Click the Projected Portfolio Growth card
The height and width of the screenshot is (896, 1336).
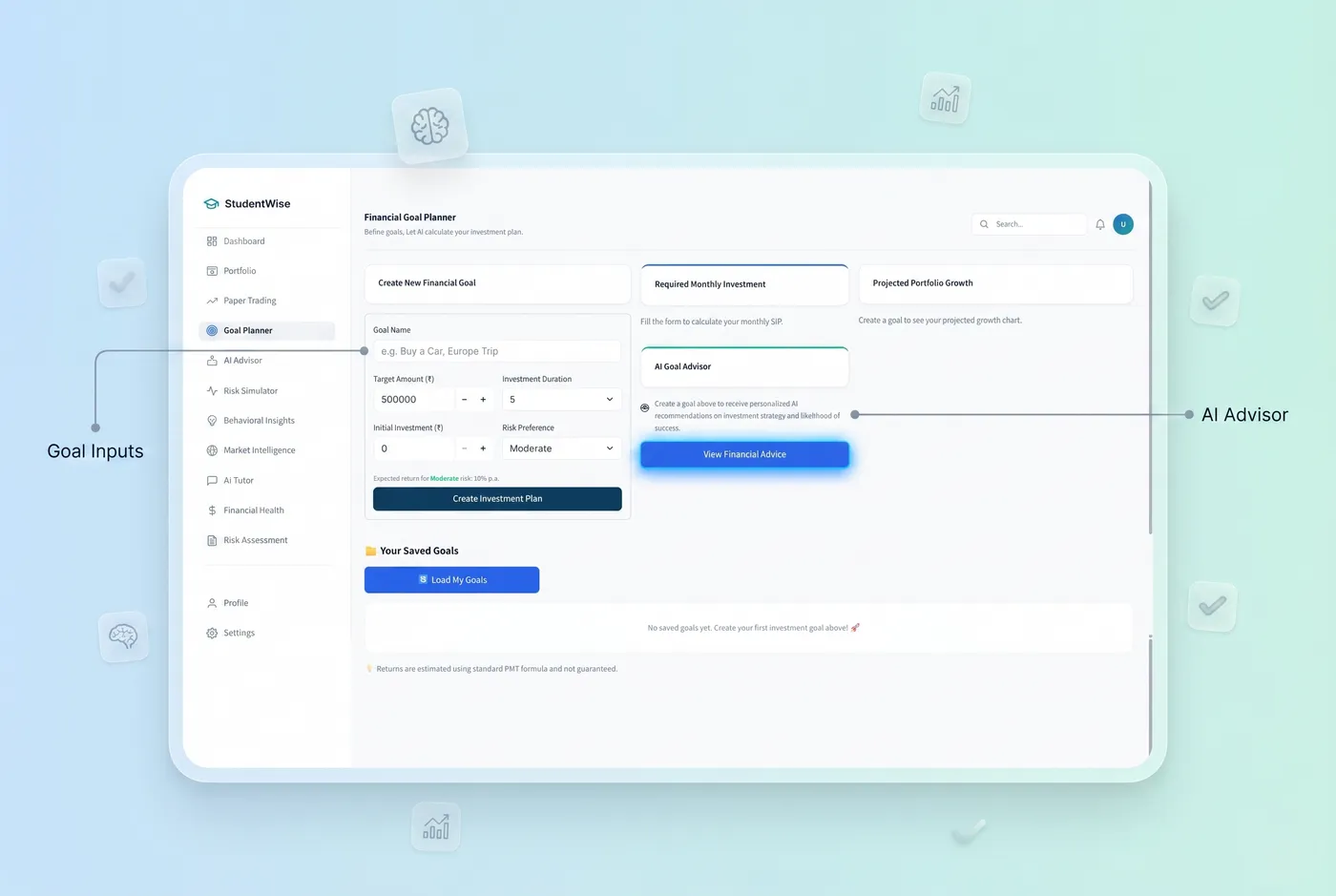(x=995, y=283)
